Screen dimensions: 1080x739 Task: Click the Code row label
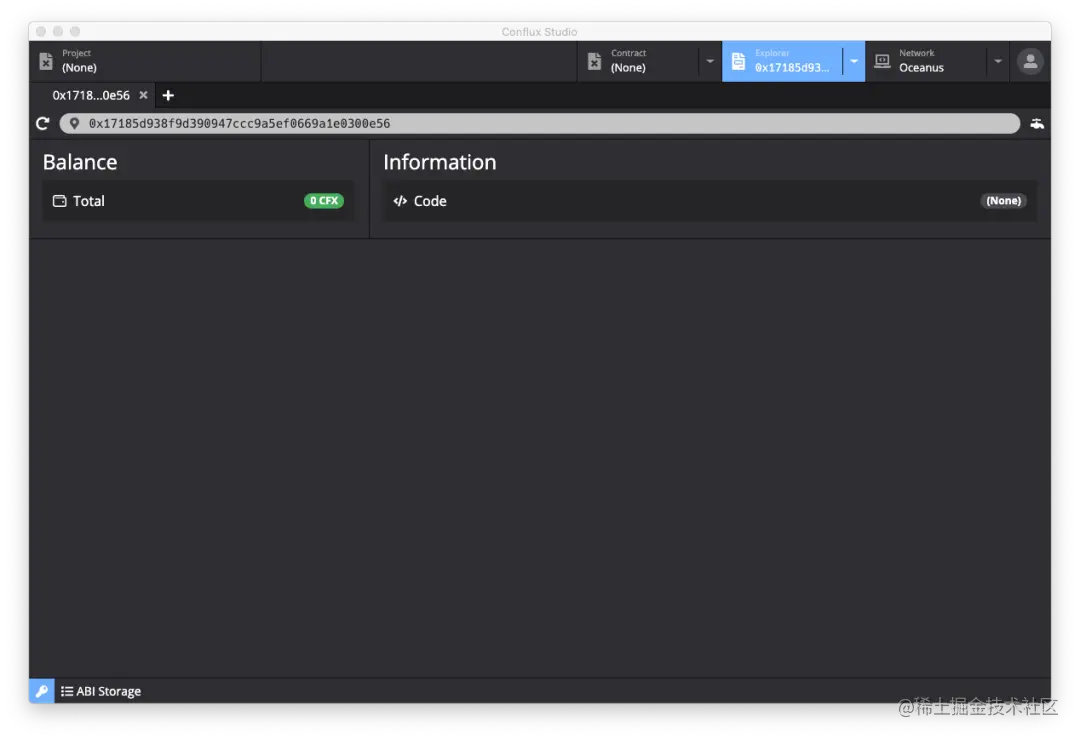click(x=430, y=201)
